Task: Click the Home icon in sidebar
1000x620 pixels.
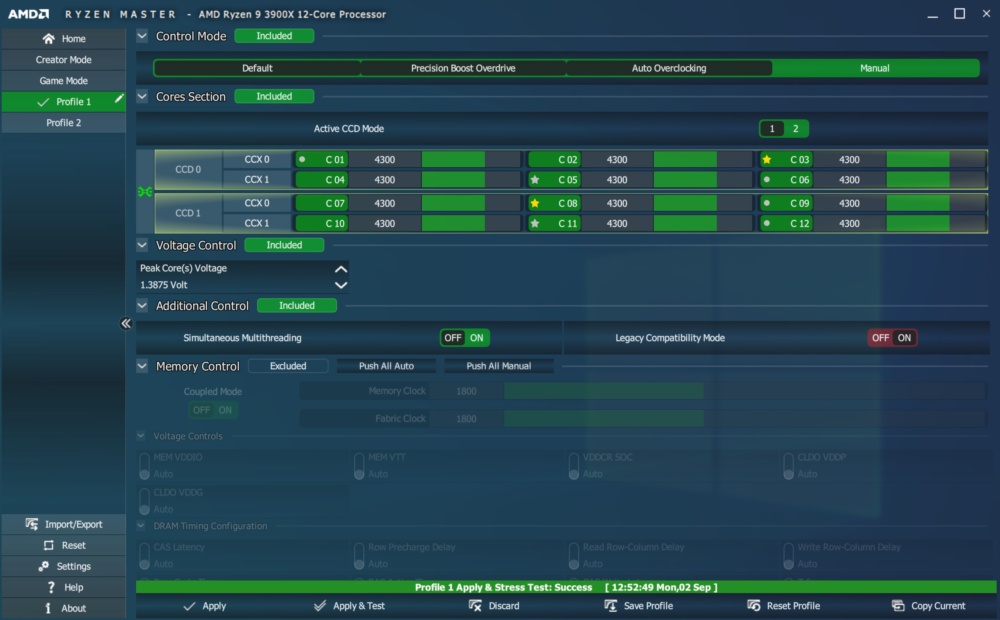Action: pyautogui.click(x=48, y=39)
